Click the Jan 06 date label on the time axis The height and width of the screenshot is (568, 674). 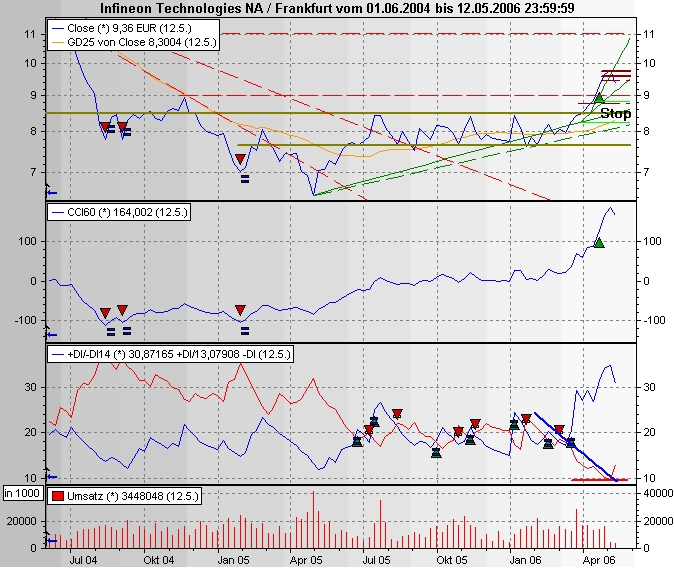click(526, 560)
